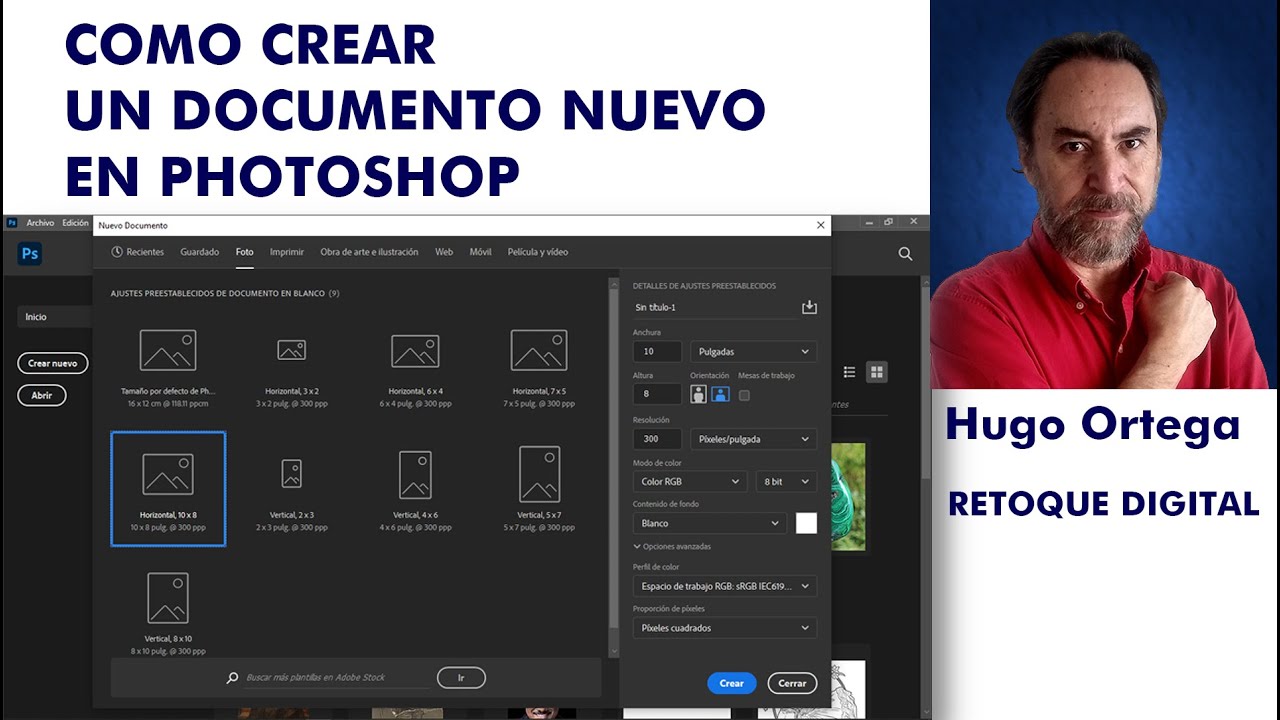Click Crear nuevo on the home screen
The image size is (1280, 720).
point(53,363)
